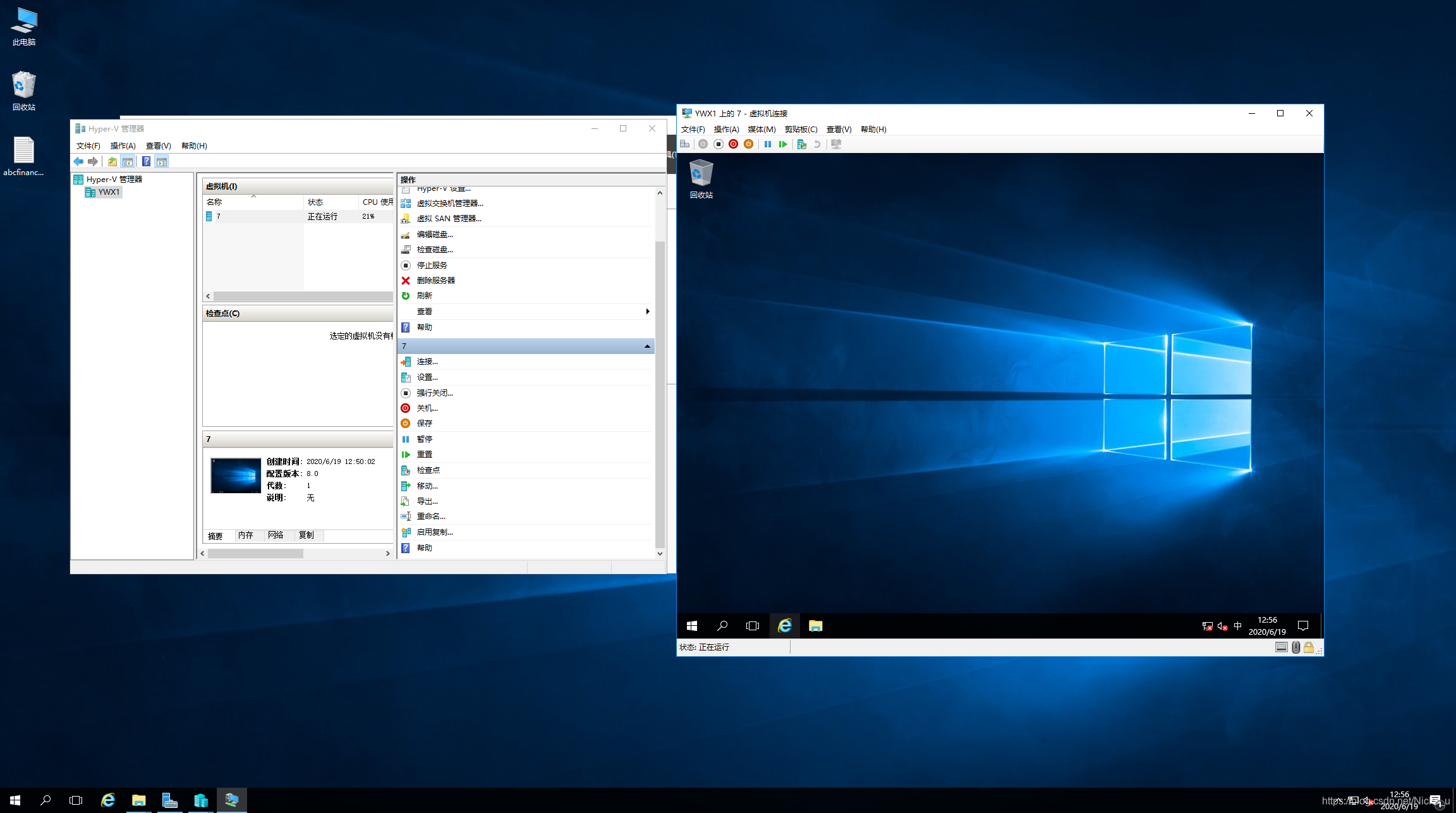
Task: Collapse the '7' actions section header
Action: (647, 346)
